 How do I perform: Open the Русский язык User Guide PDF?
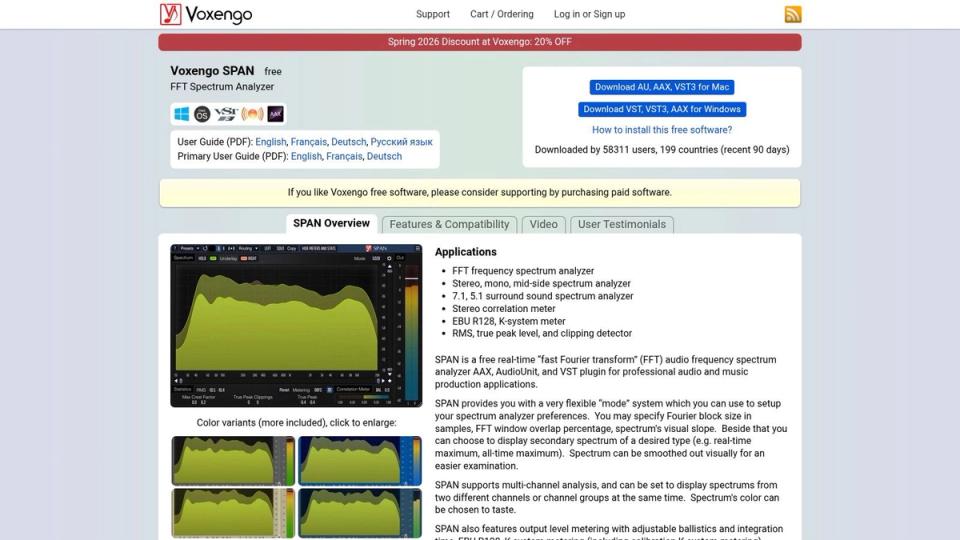click(401, 141)
